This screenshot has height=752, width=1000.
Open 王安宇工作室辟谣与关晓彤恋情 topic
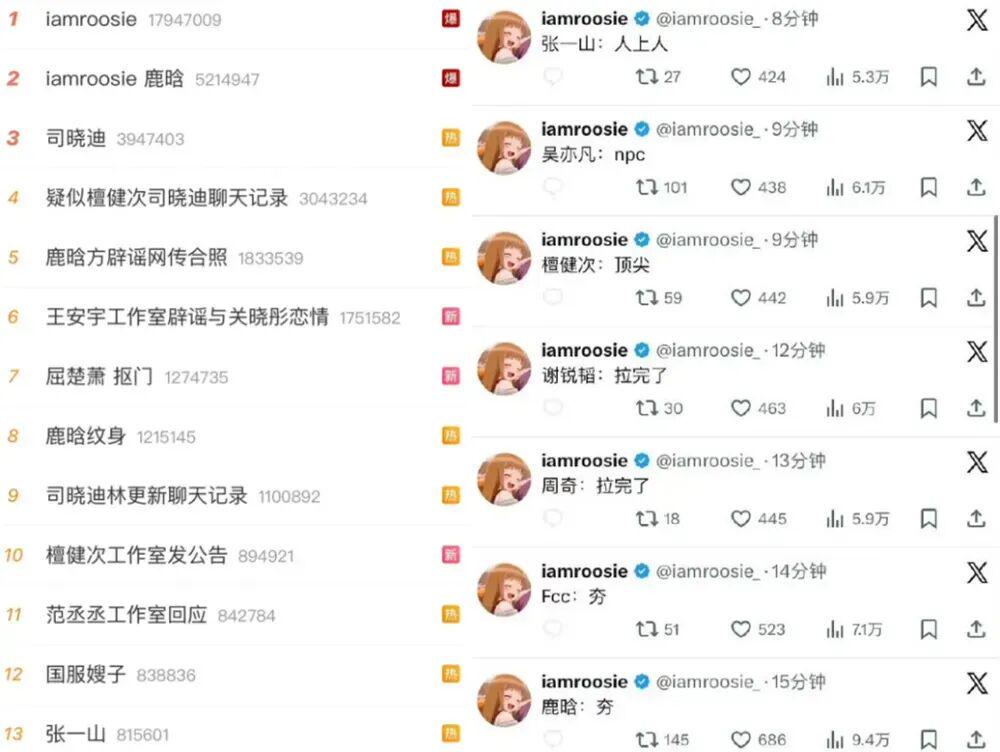click(188, 317)
